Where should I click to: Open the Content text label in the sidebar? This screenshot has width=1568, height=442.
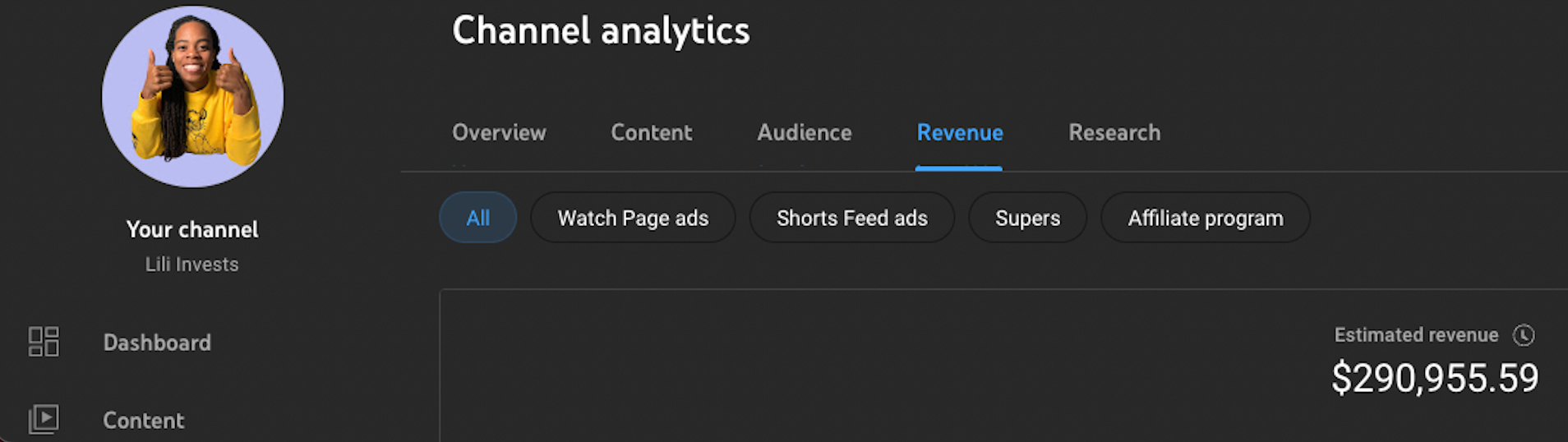[x=144, y=421]
